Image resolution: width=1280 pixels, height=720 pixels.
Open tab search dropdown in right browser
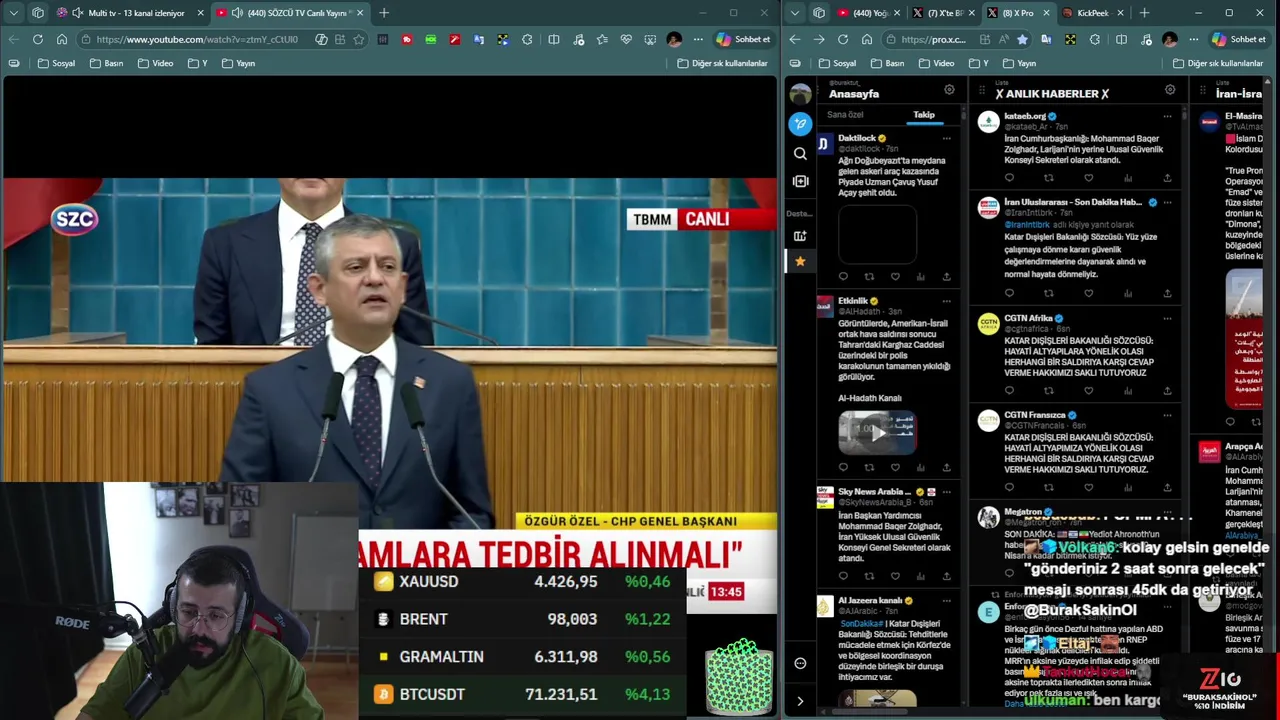point(795,13)
